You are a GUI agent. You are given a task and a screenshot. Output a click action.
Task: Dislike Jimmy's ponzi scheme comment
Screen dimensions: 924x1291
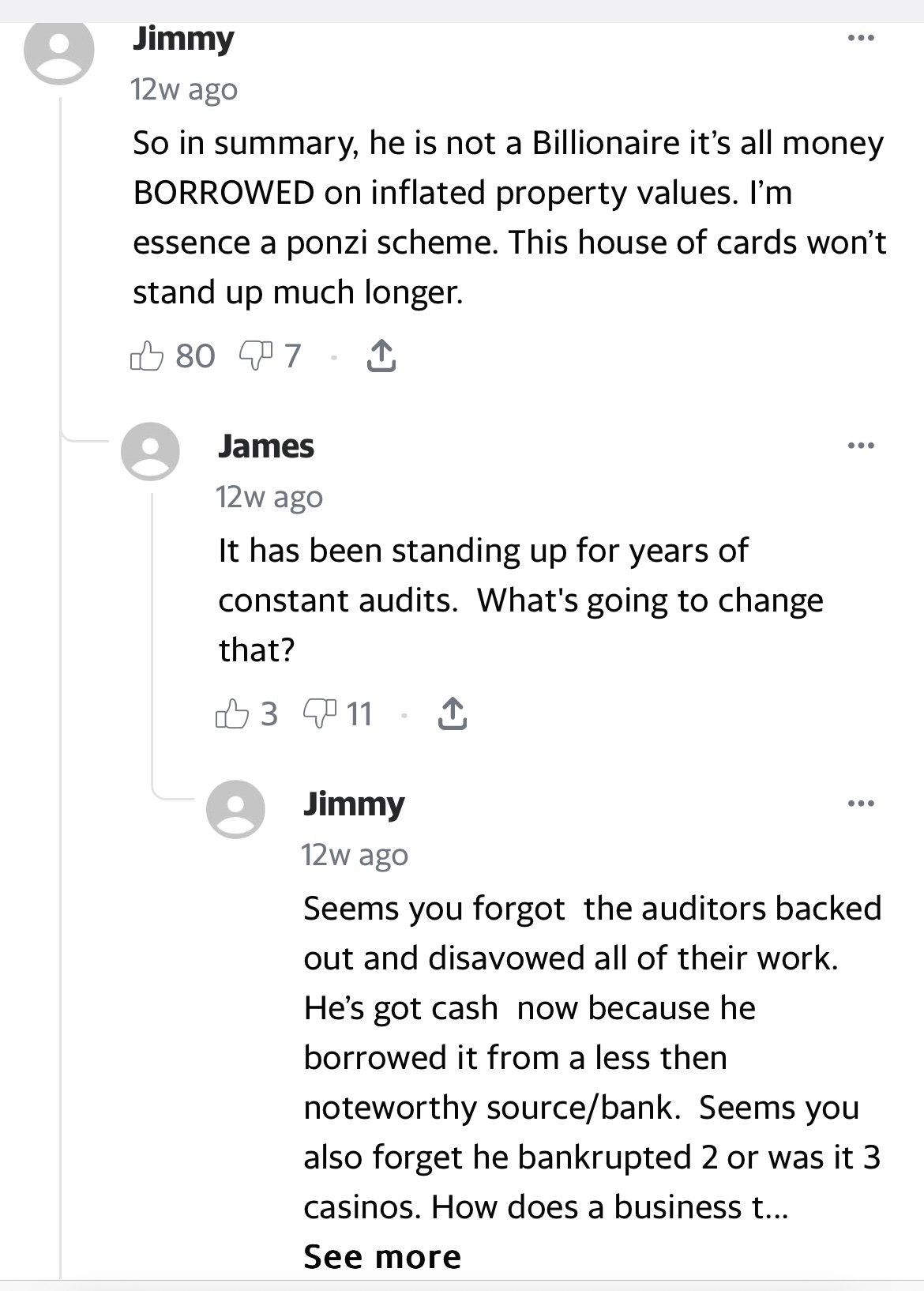click(x=255, y=356)
